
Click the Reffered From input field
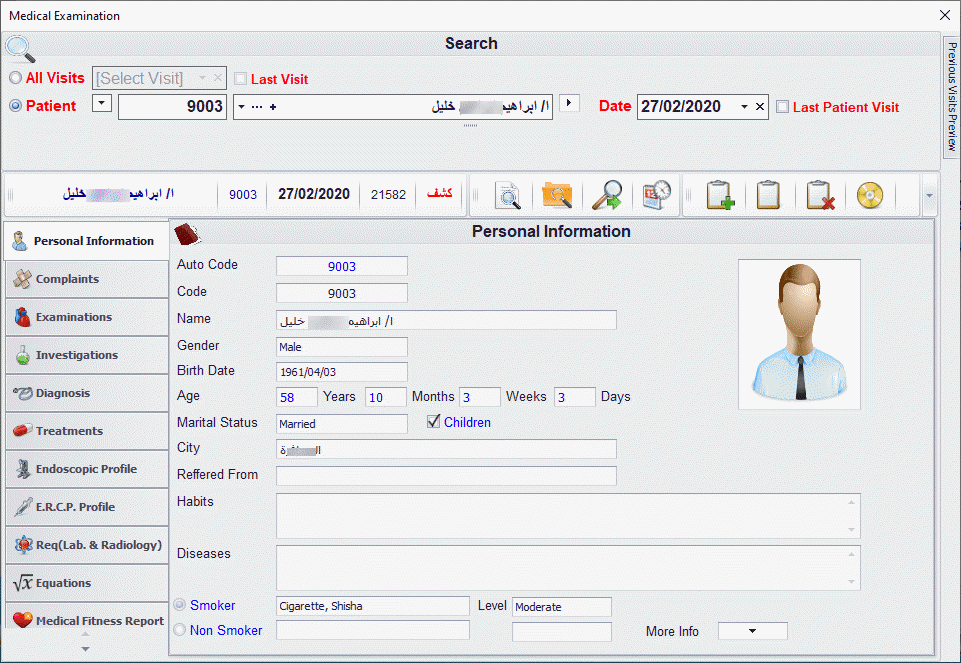pyautogui.click(x=446, y=475)
